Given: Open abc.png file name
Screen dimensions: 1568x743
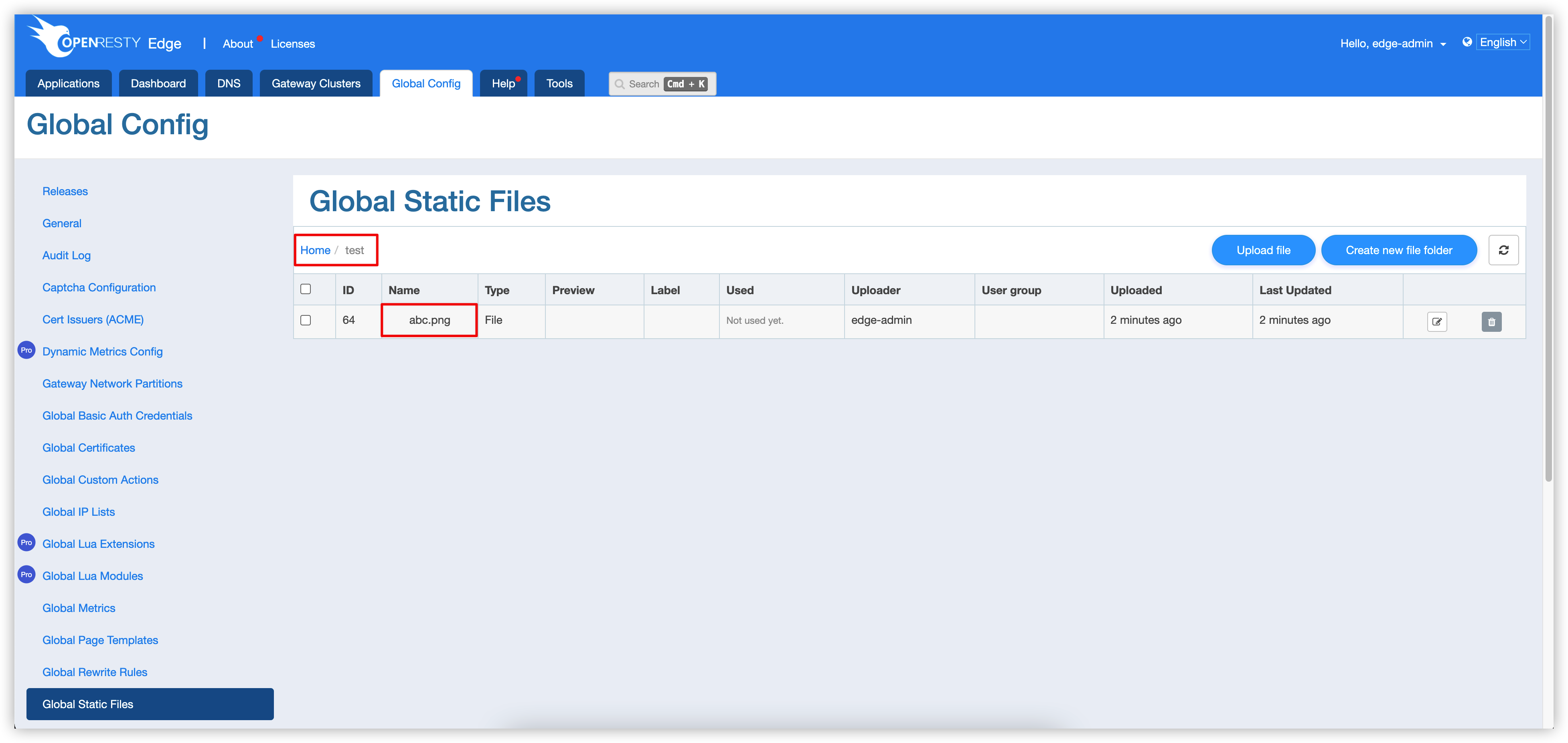Looking at the screenshot, I should (x=430, y=320).
